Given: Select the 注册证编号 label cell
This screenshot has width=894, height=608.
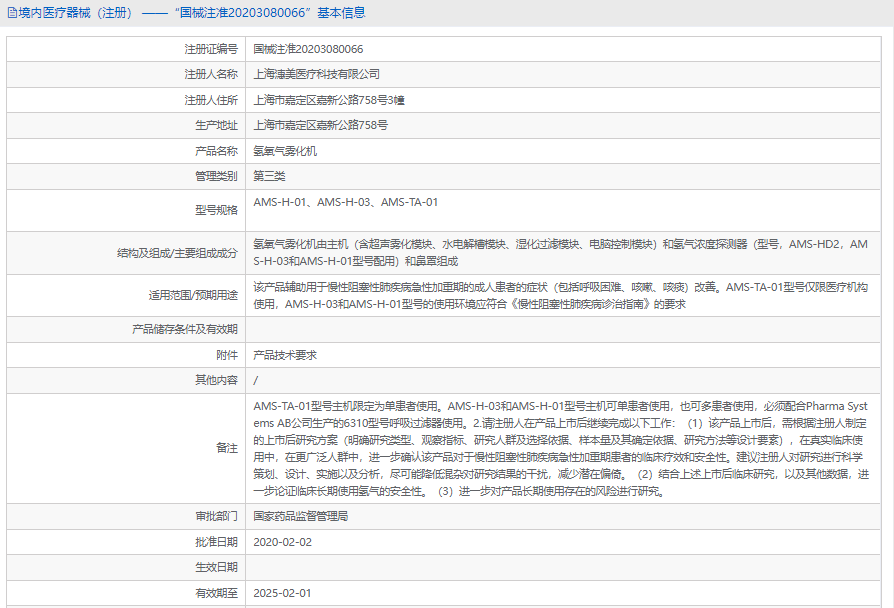Looking at the screenshot, I should [x=211, y=49].
